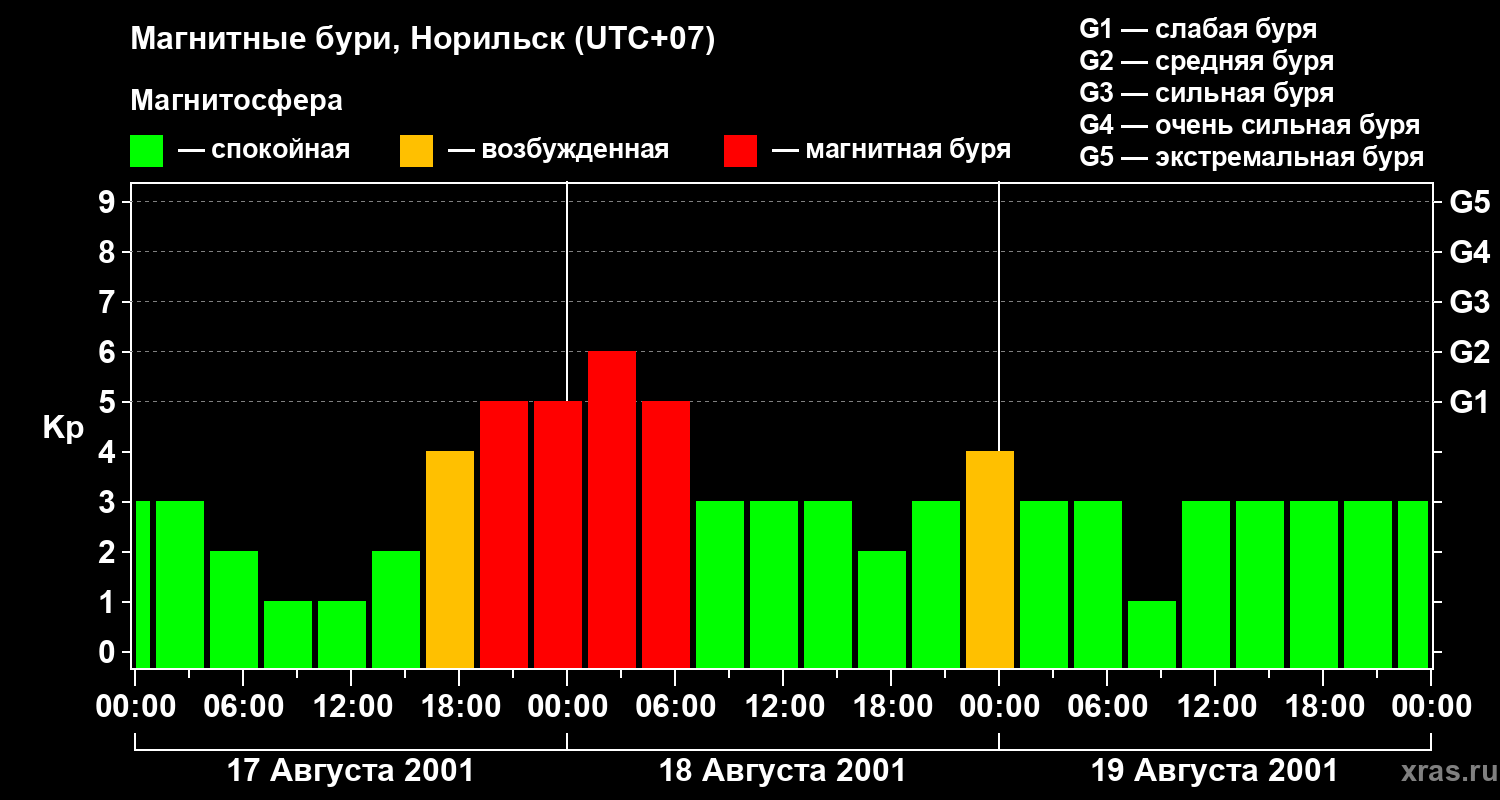
Task: Click the 'G3 — сильная буря' legend line
Action: point(1207,93)
